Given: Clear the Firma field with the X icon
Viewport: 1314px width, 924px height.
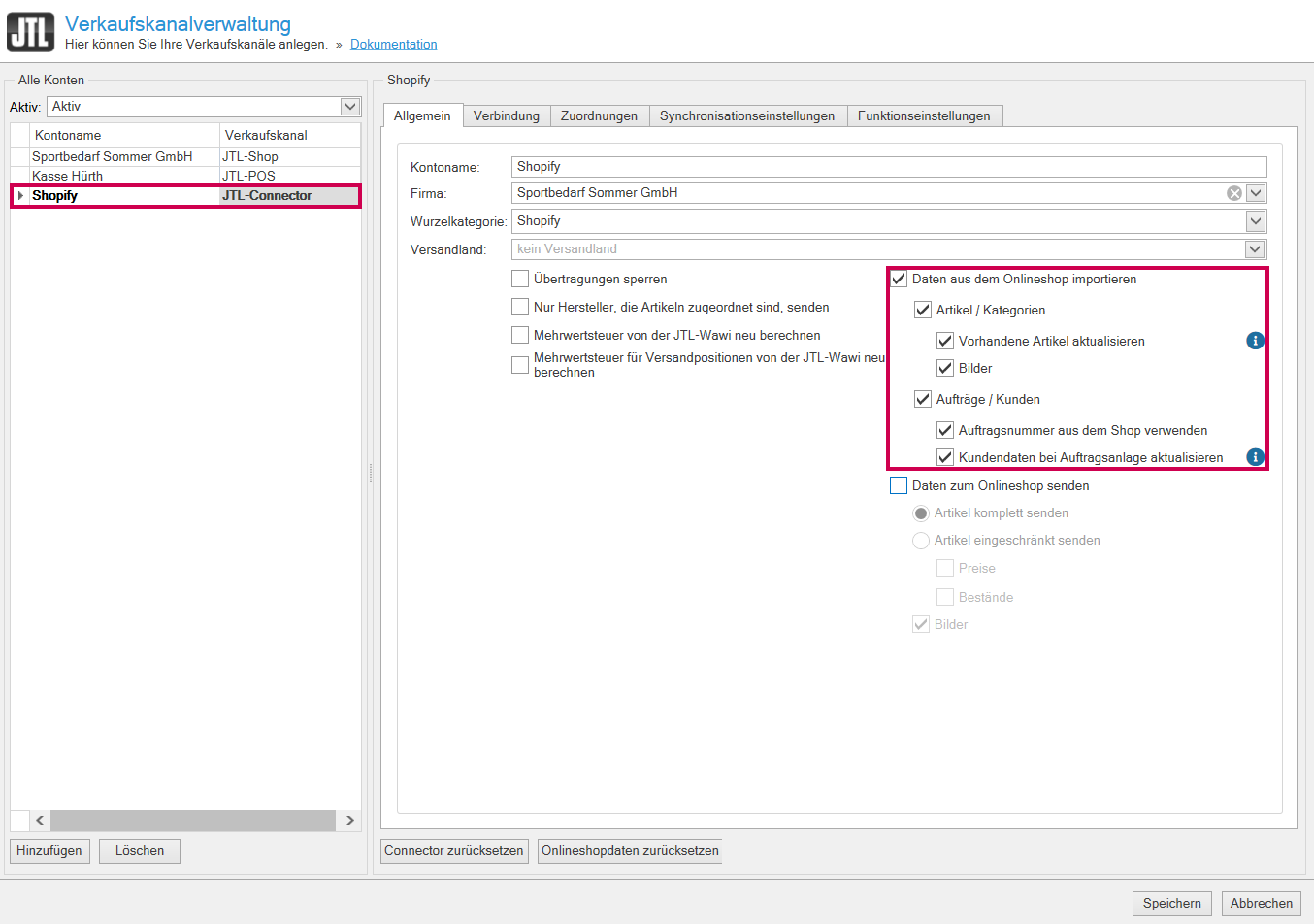Looking at the screenshot, I should click(x=1234, y=193).
